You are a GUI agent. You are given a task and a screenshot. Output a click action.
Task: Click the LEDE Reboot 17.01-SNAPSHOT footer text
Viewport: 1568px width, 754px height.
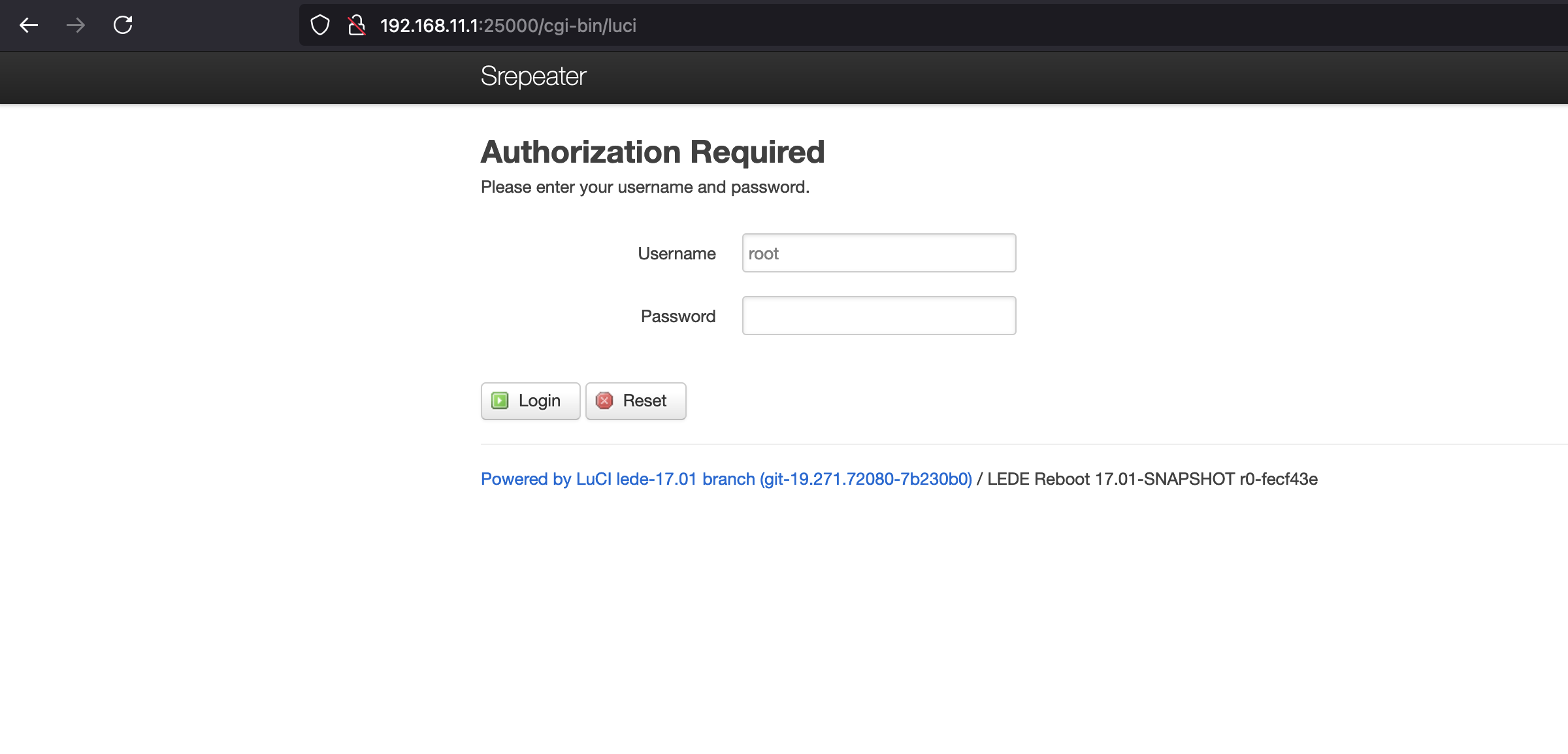pyautogui.click(x=1152, y=479)
